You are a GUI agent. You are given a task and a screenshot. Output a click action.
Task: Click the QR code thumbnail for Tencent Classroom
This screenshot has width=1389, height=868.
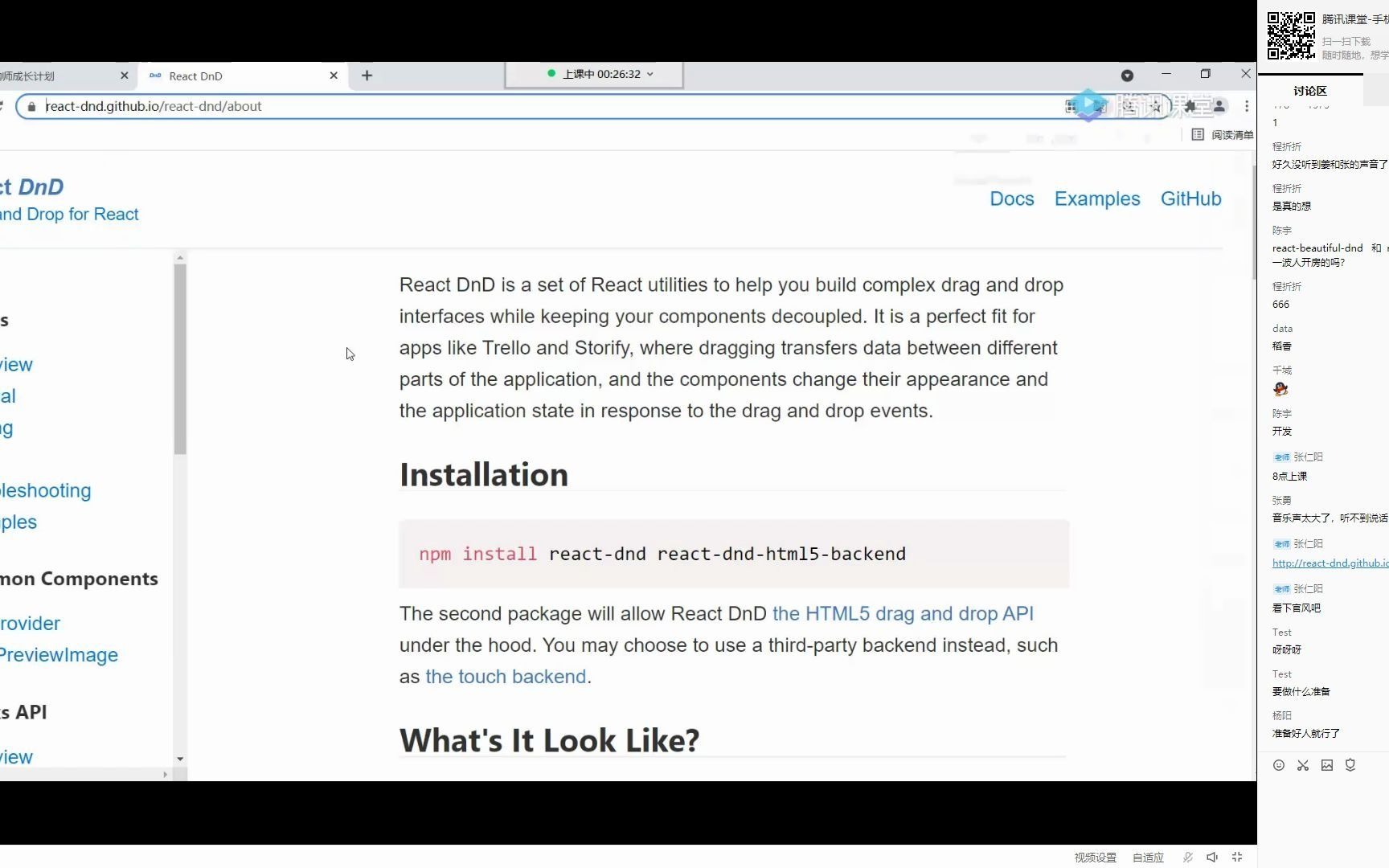tap(1291, 35)
